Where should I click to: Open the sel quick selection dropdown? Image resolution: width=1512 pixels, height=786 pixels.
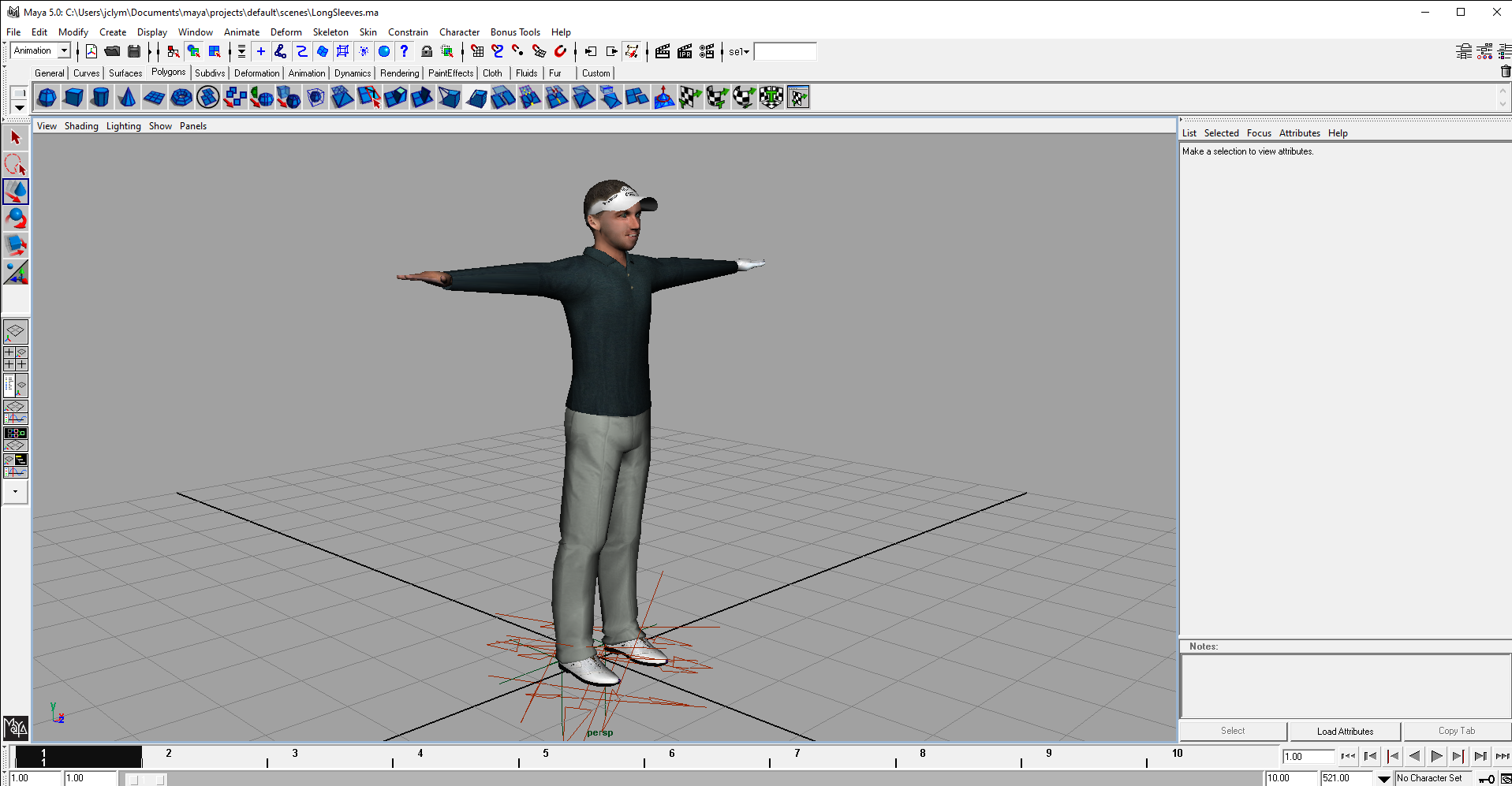click(x=739, y=52)
